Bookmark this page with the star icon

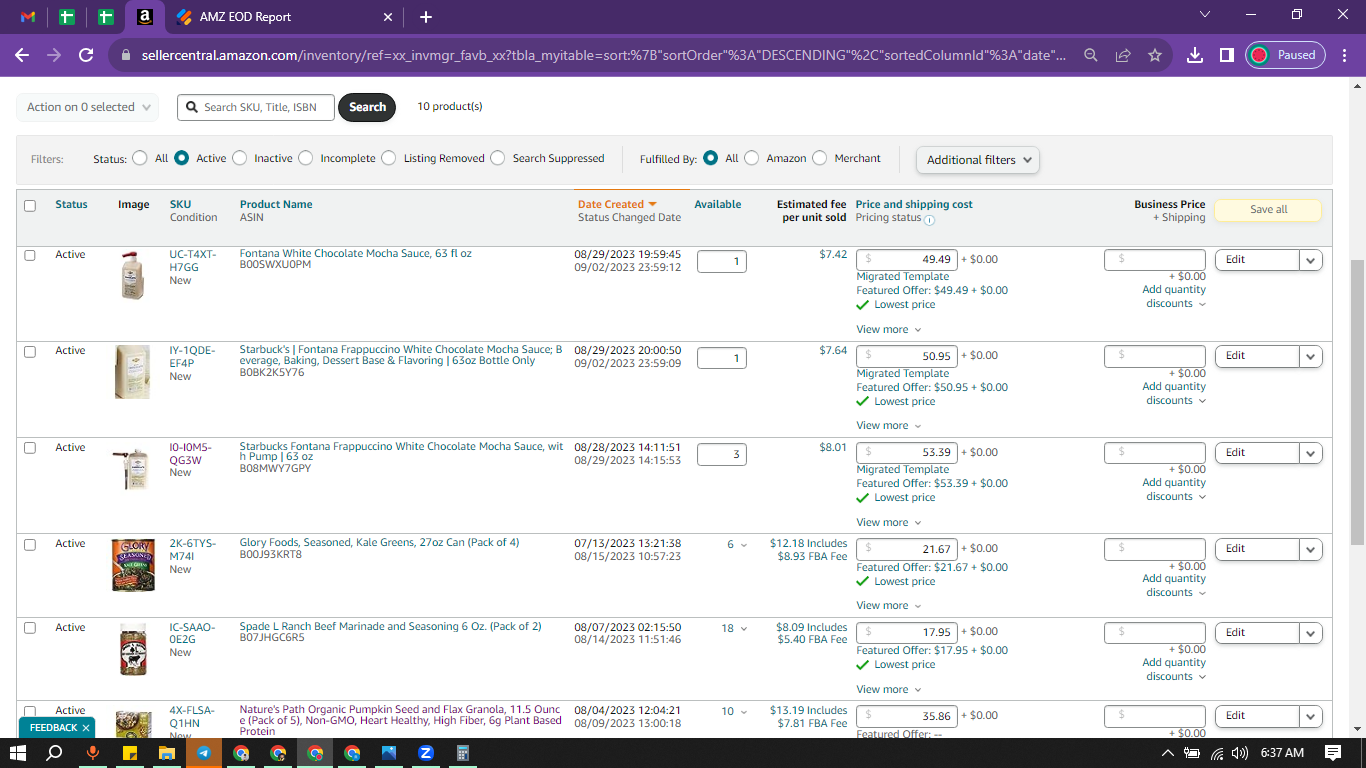click(1155, 55)
